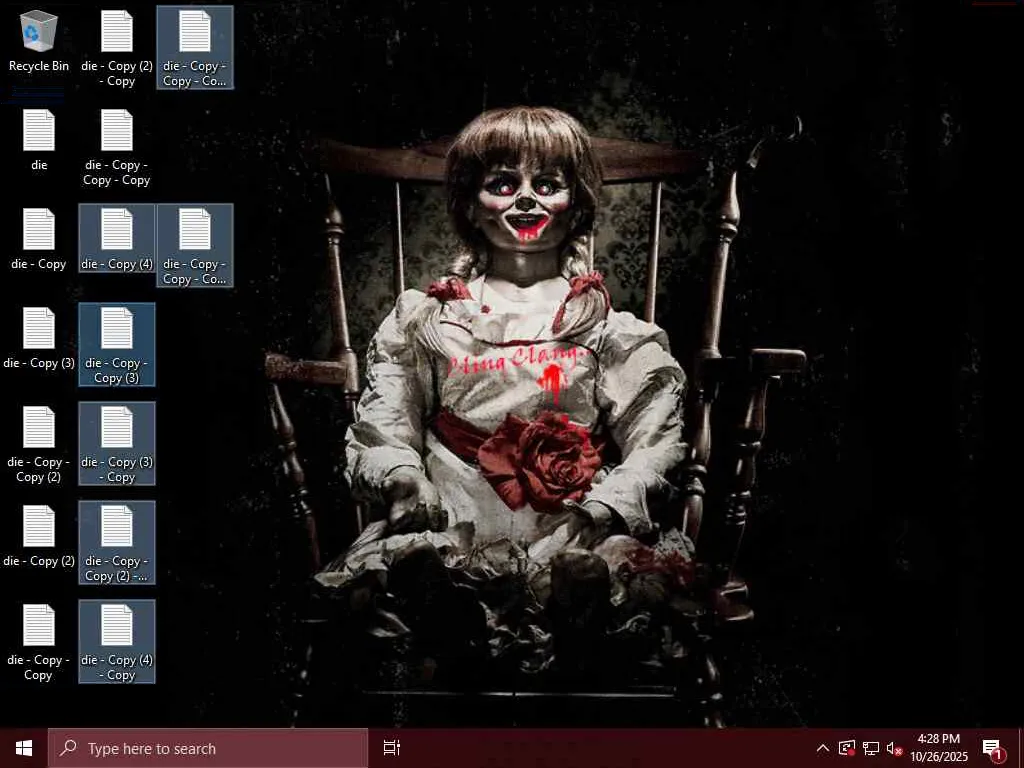
Task: Select the highlighted "die - Copy (4)" file
Action: 117,238
